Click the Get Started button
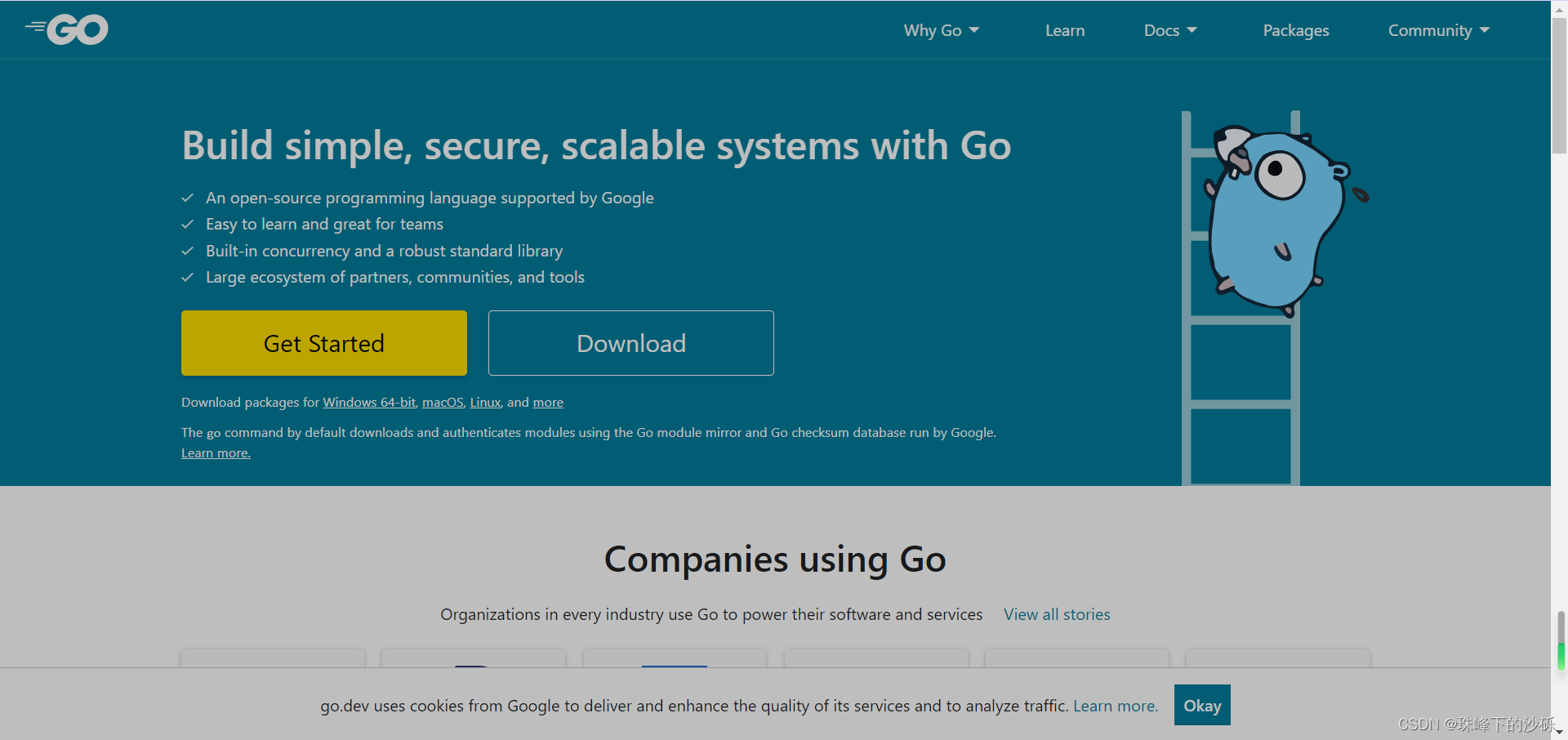Screen dimensions: 1568x740 click(x=324, y=343)
